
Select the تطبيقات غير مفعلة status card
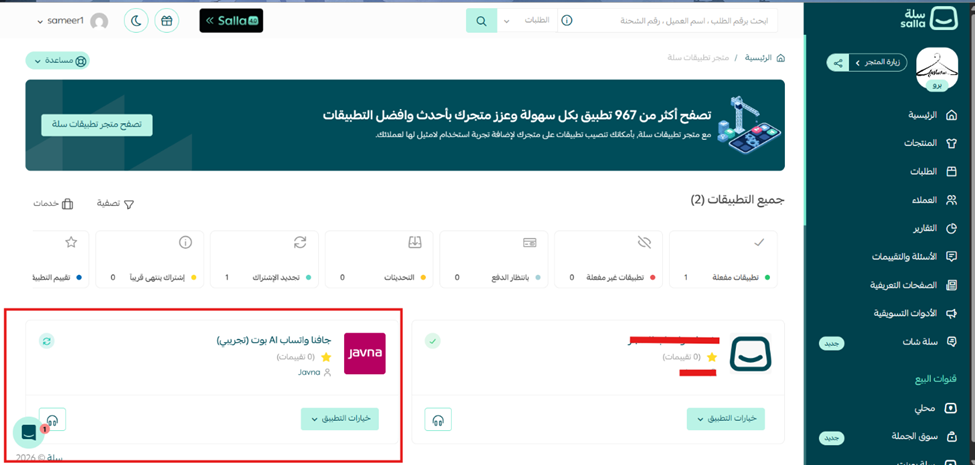tap(608, 259)
